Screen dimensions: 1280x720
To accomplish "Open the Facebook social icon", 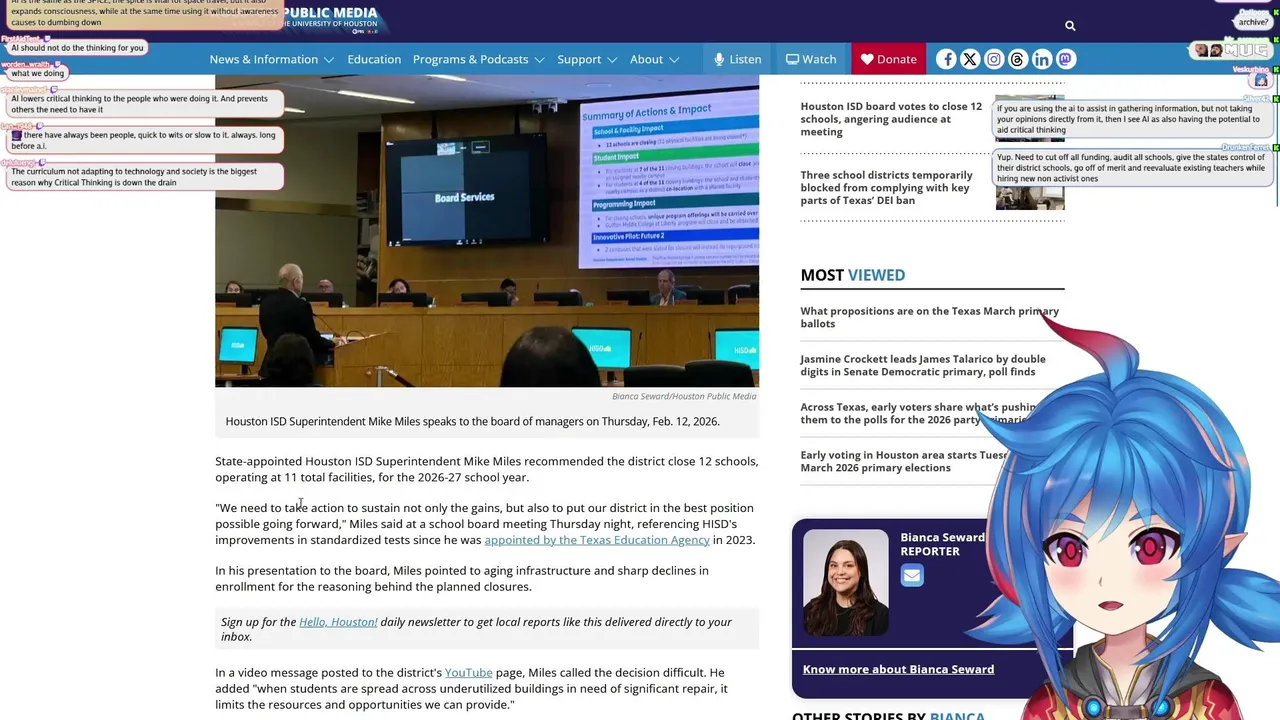I will (946, 59).
